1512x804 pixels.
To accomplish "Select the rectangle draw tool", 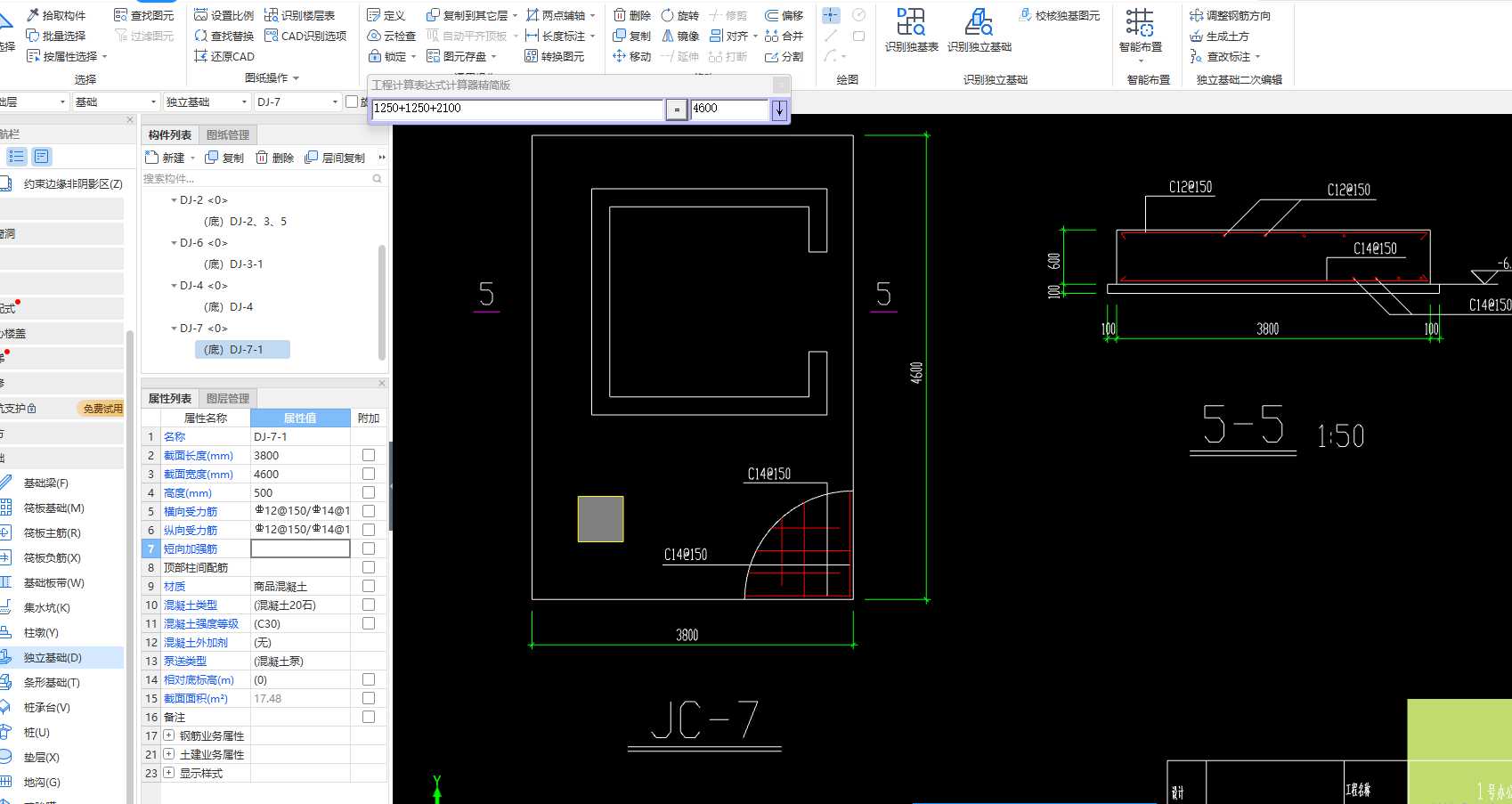I will coord(859,36).
